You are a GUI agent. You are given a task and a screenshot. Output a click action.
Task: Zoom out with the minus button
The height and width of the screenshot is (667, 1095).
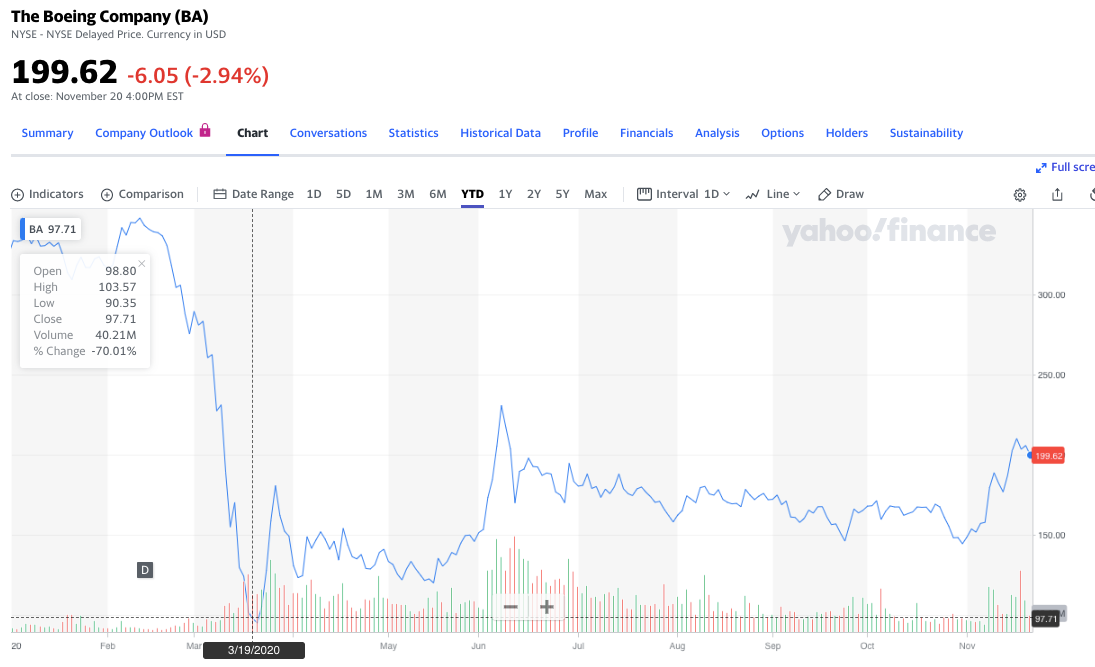pos(510,607)
